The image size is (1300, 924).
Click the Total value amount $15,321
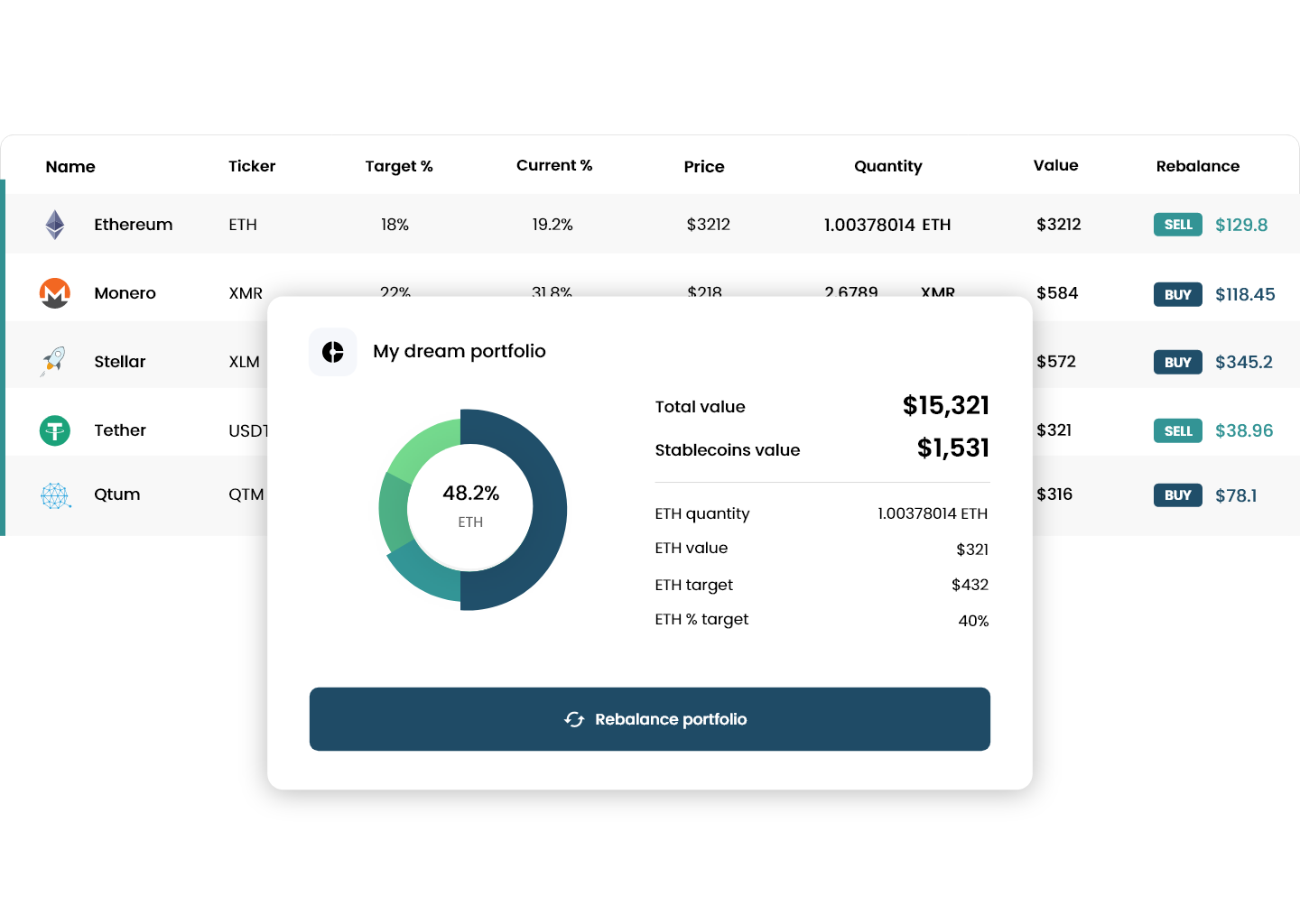(945, 406)
